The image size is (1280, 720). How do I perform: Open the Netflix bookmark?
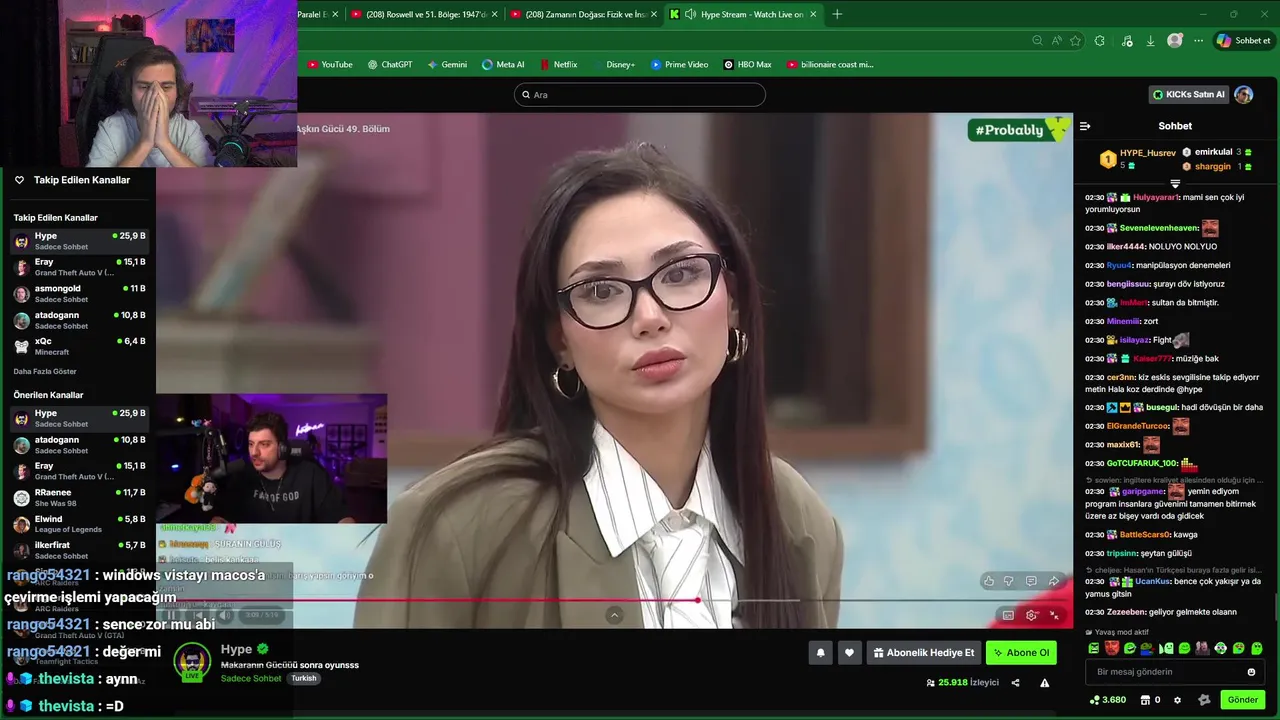(558, 64)
